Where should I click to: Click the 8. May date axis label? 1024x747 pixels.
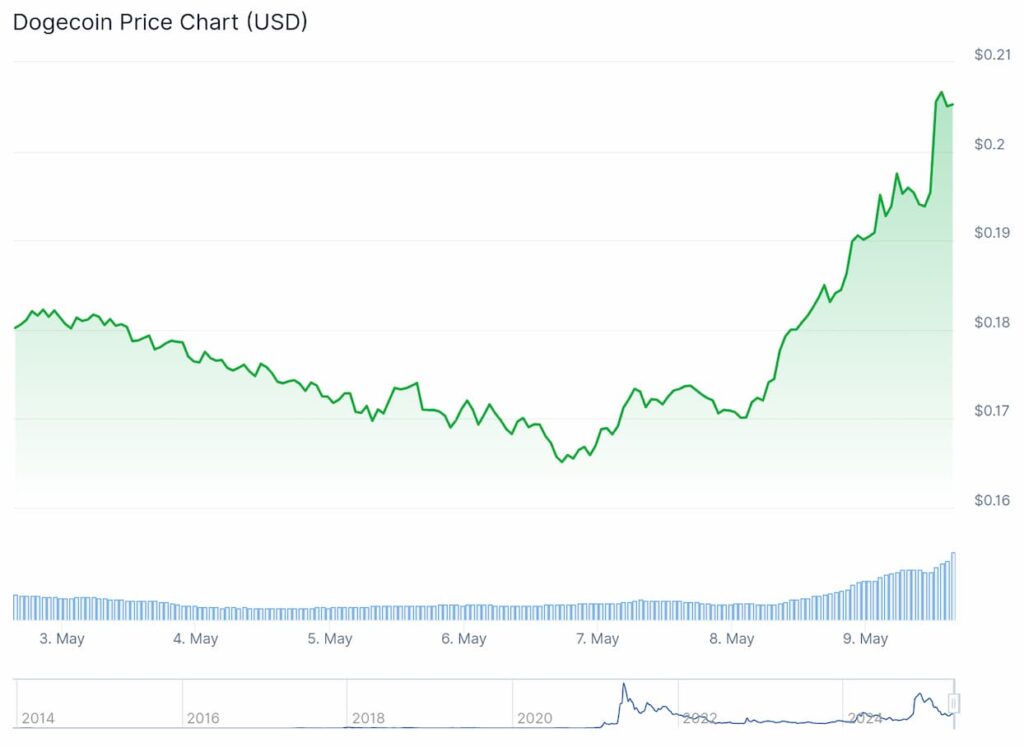click(x=732, y=639)
